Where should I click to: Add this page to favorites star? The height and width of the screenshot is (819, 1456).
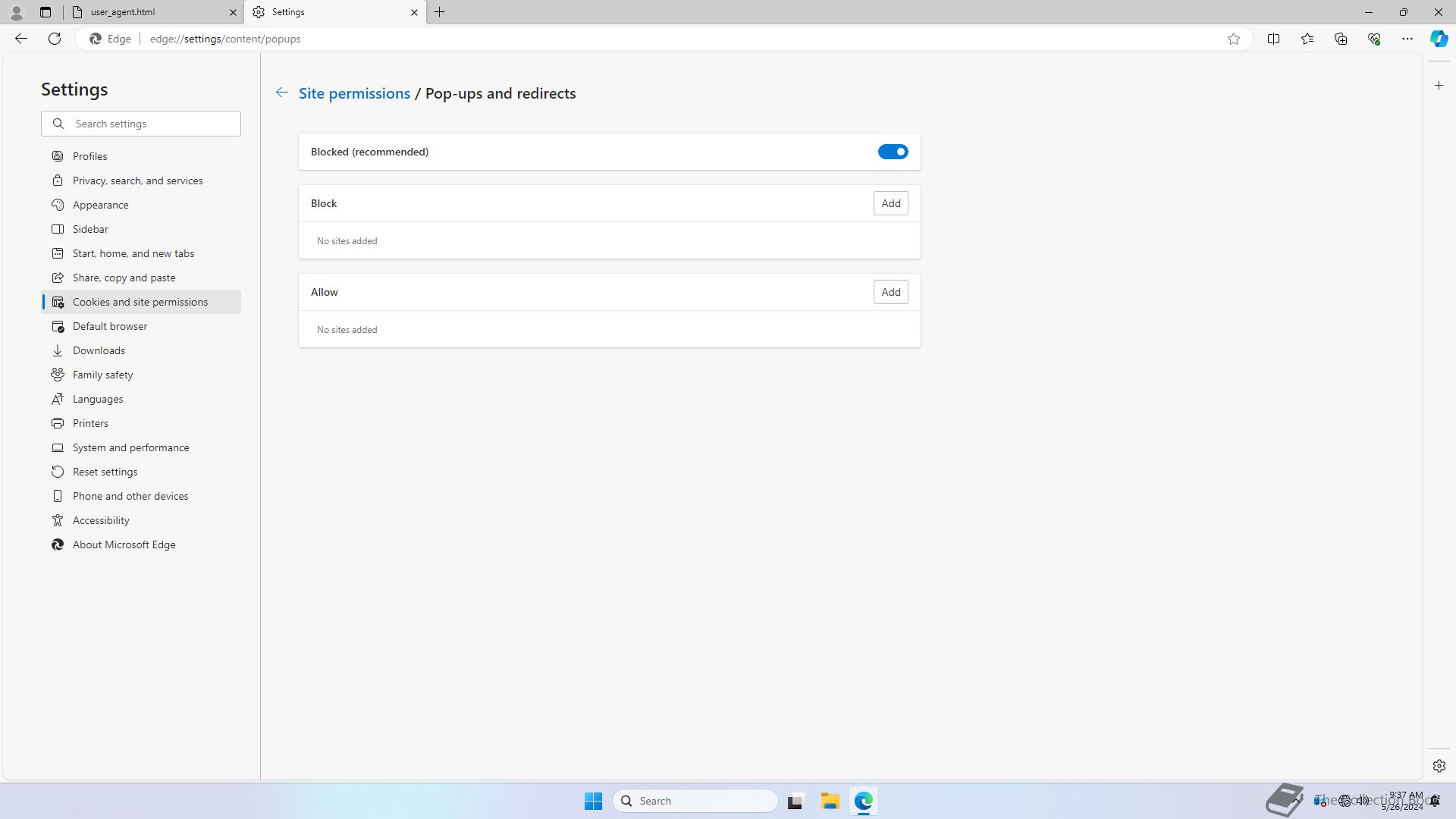point(1234,39)
